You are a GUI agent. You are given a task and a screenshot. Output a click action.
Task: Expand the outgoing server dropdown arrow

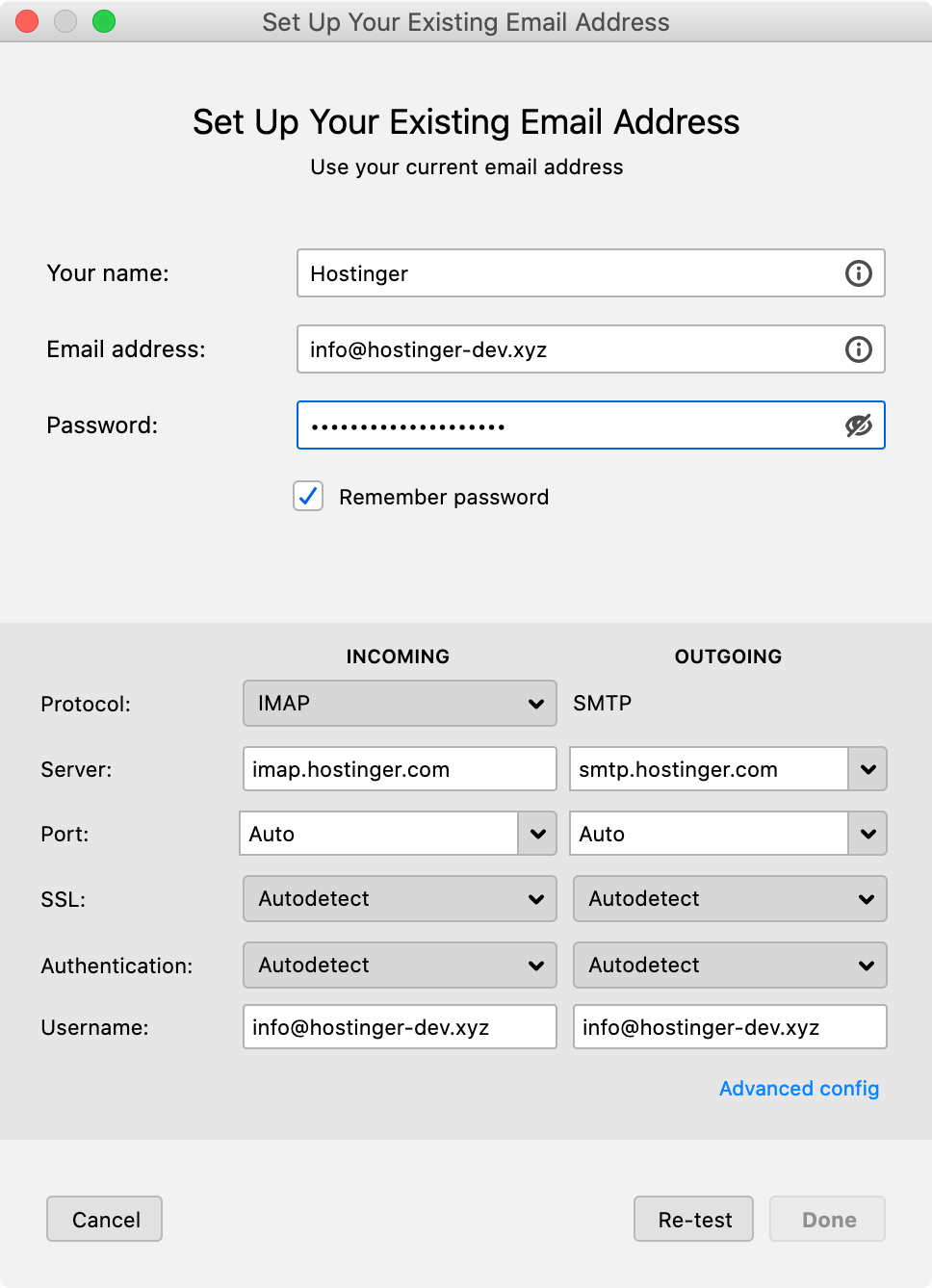tap(867, 769)
